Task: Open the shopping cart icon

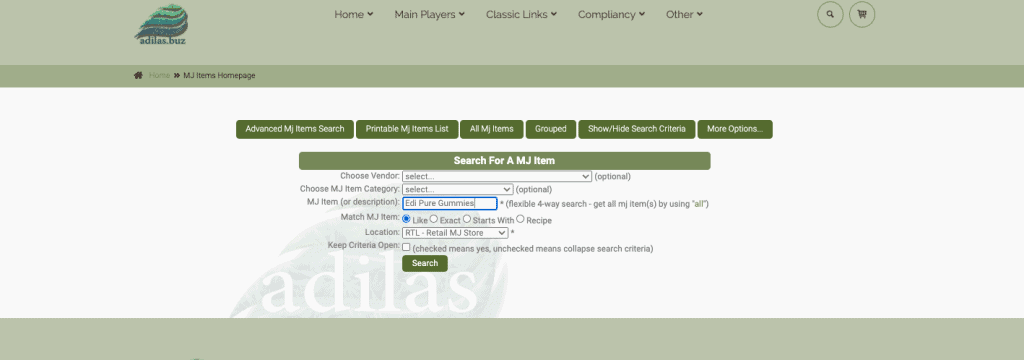Action: (x=862, y=14)
